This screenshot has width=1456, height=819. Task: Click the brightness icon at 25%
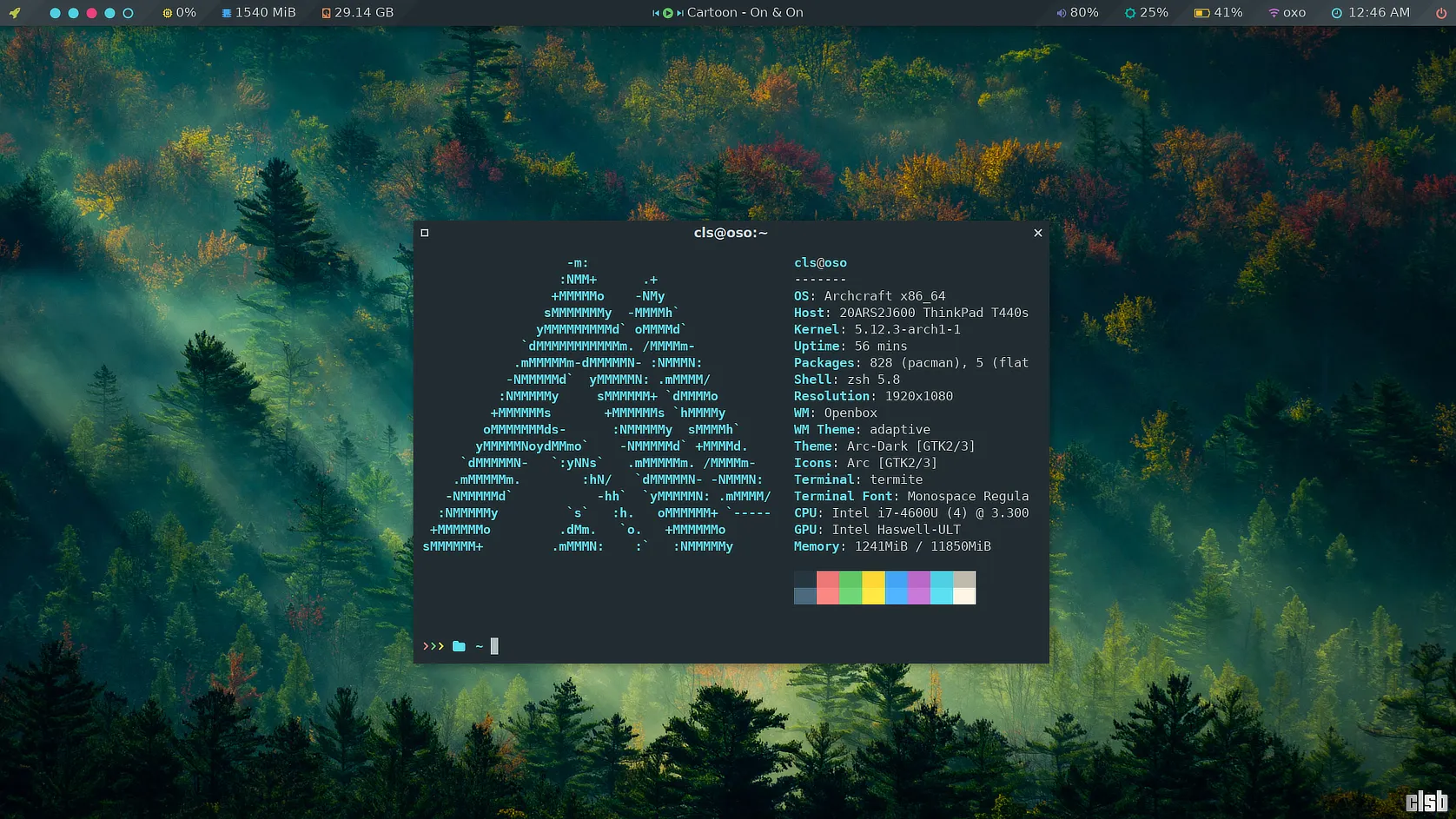tap(1129, 13)
